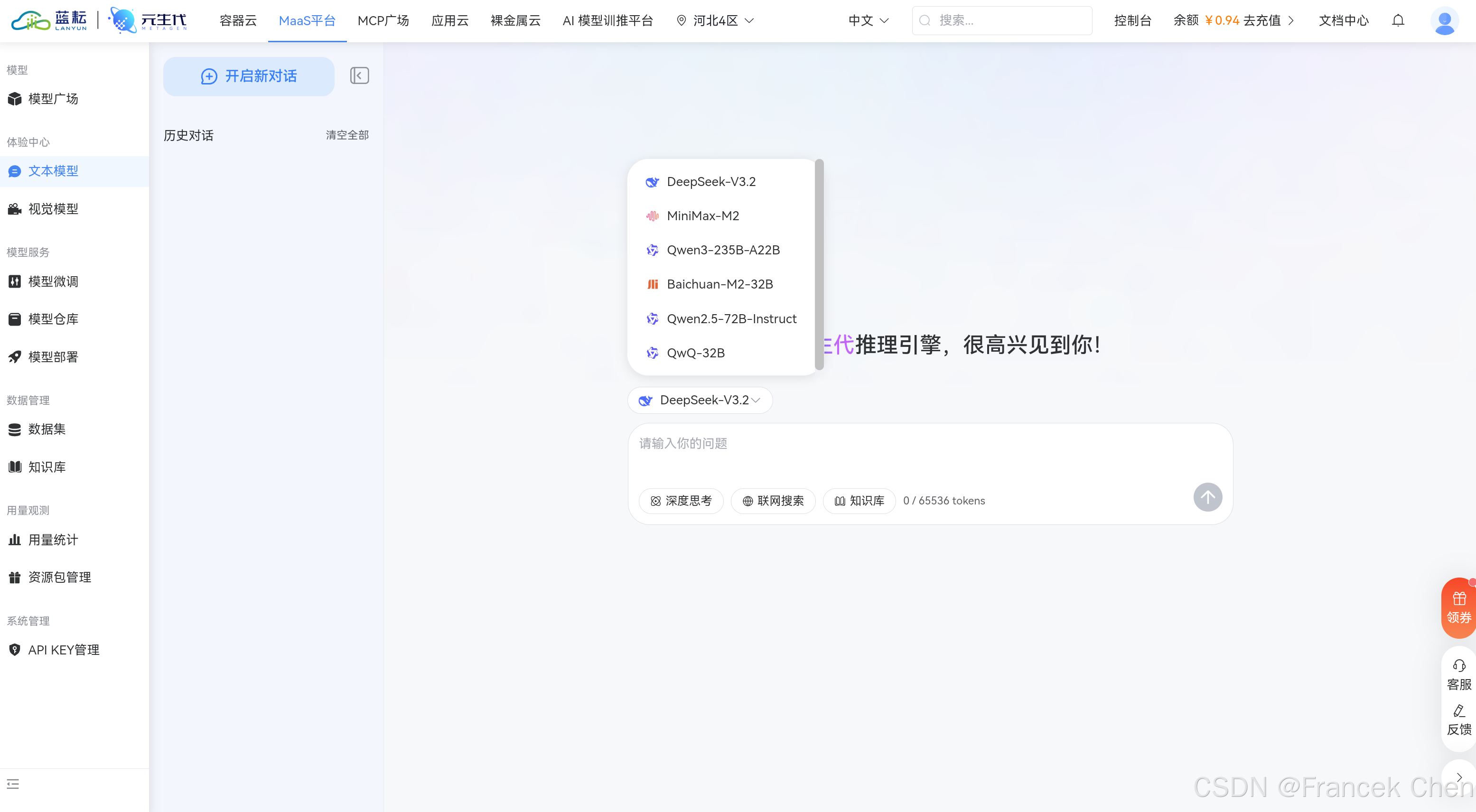Image resolution: width=1476 pixels, height=812 pixels.
Task: Open the DeepSeek-V3.2 model selector
Action: (x=700, y=400)
